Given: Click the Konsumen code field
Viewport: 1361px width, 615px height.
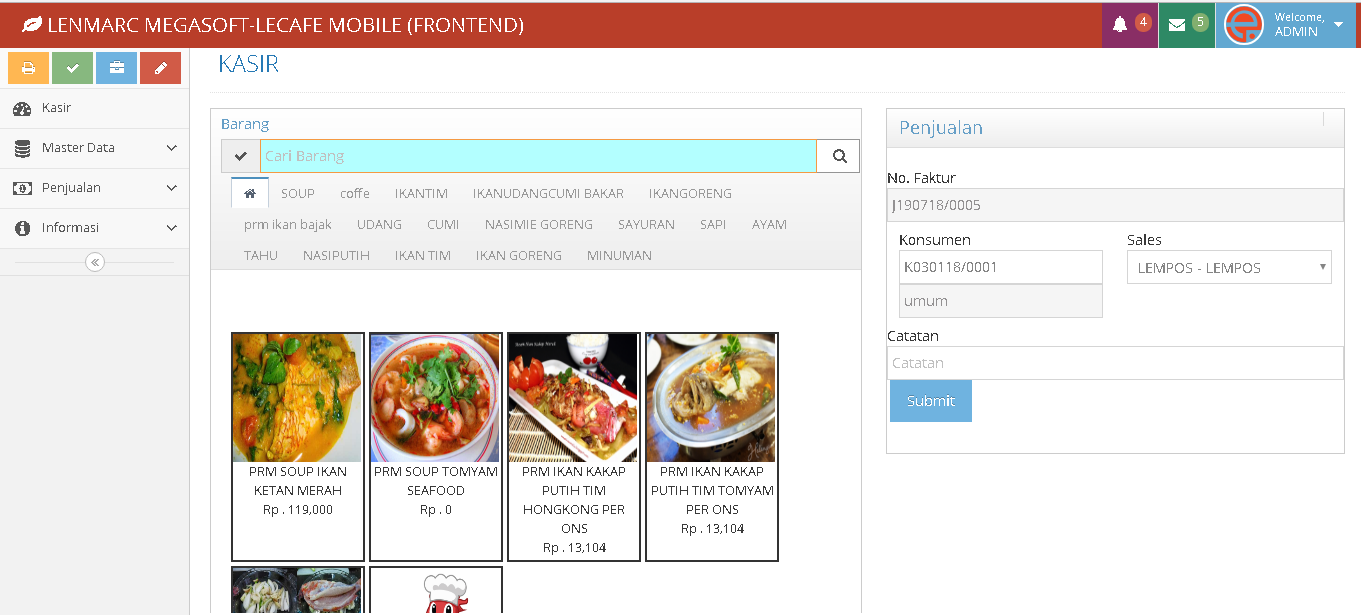Looking at the screenshot, I should 1000,267.
